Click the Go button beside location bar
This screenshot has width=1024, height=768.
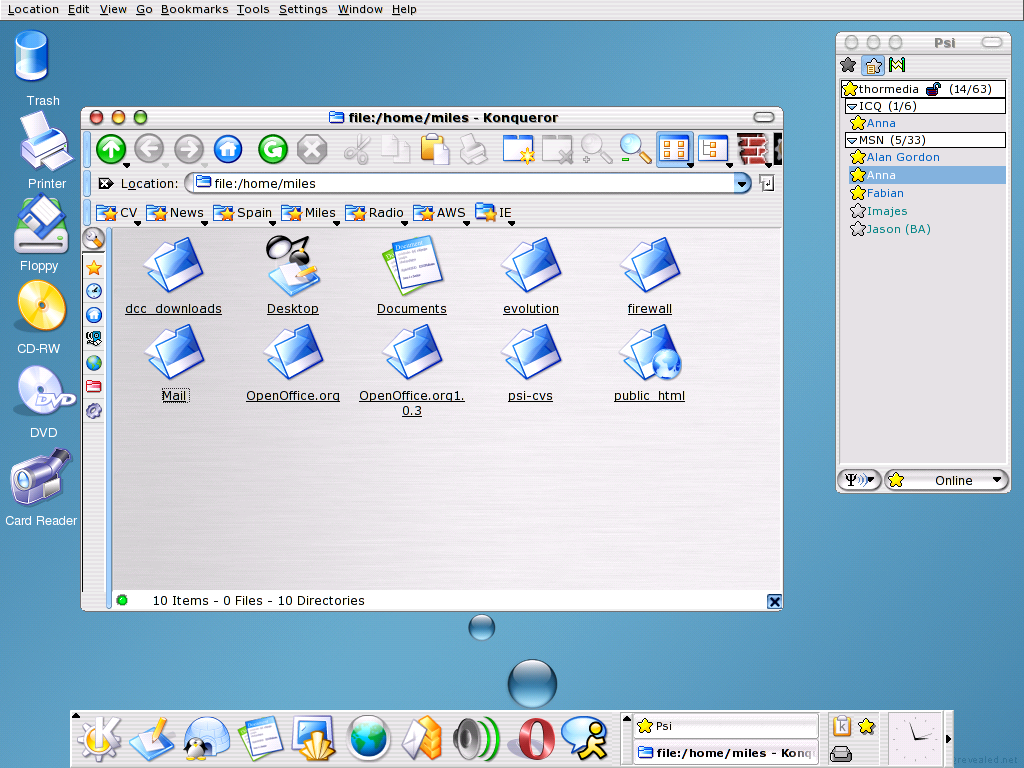[767, 184]
